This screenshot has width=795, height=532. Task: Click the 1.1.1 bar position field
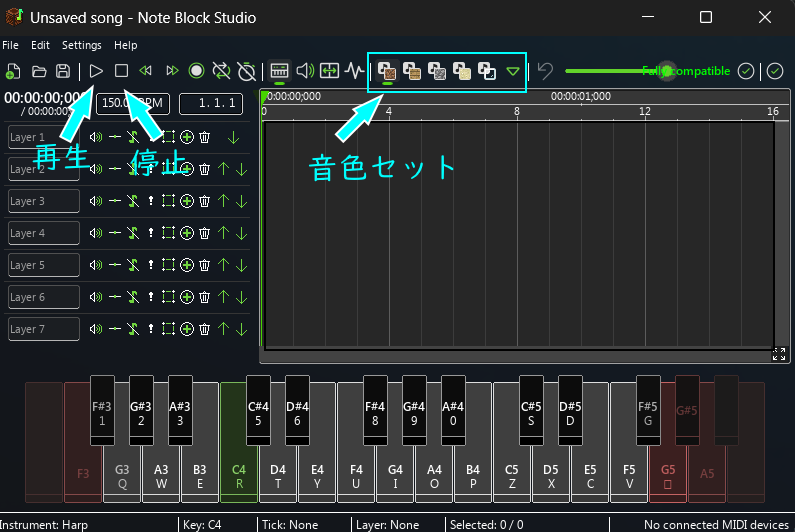(211, 103)
